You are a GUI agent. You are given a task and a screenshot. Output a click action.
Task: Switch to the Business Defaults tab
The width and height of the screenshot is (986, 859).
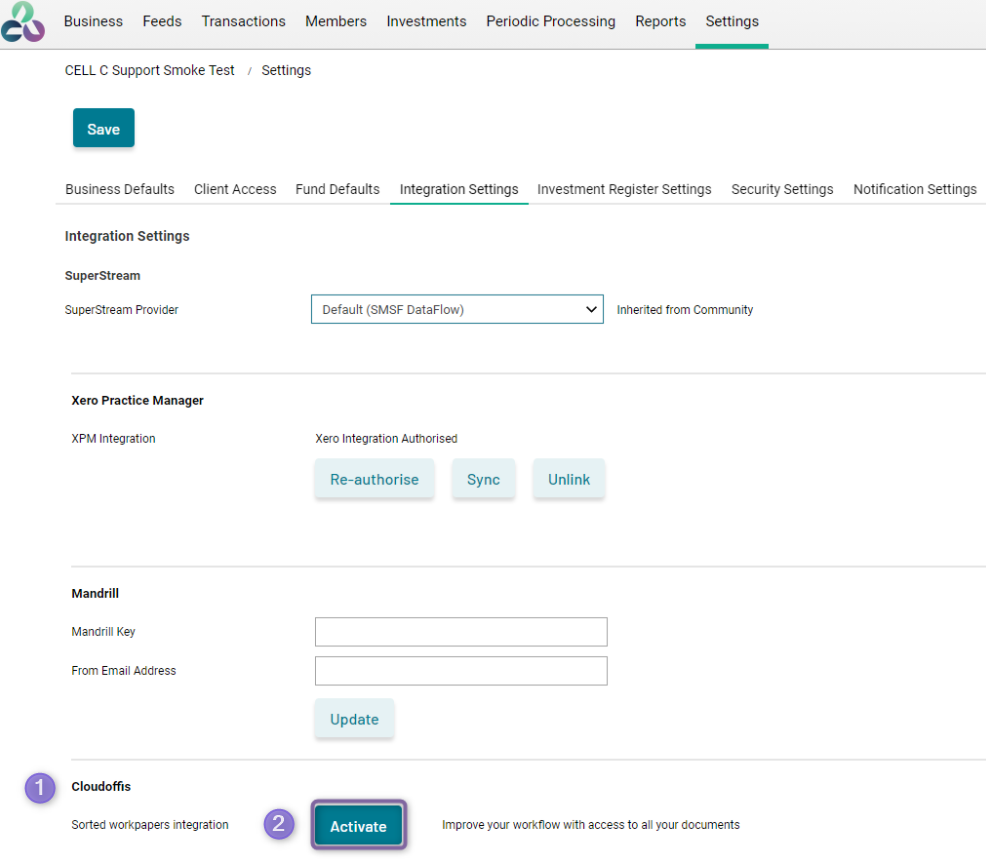click(119, 189)
